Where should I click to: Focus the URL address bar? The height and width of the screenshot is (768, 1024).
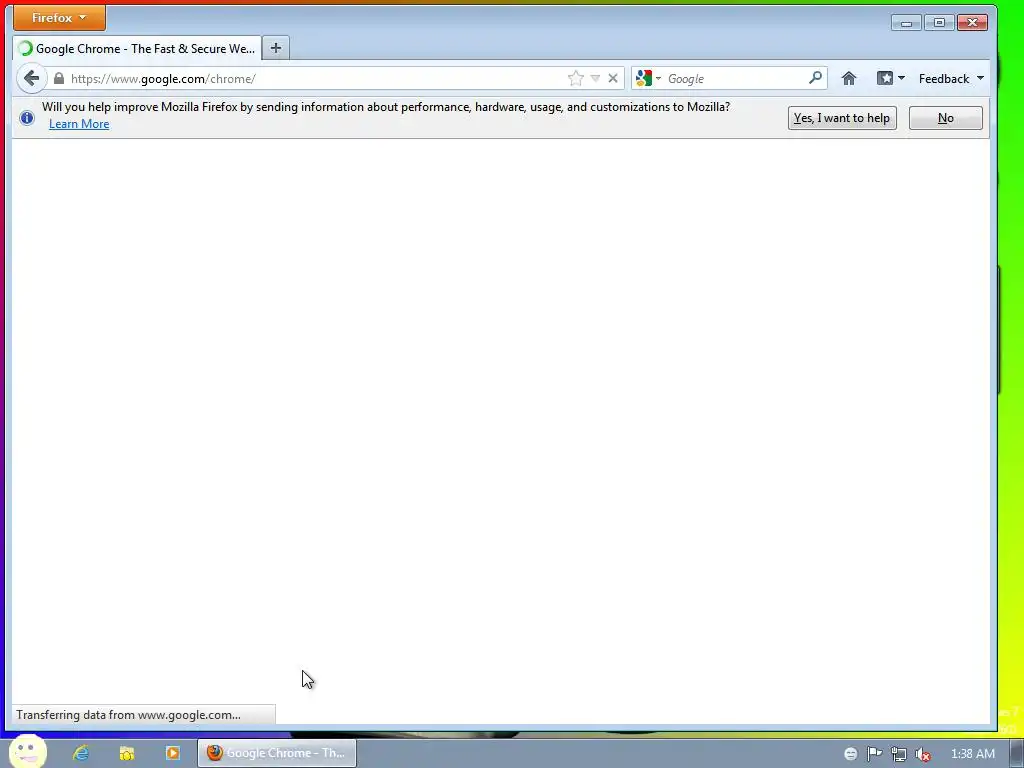[x=313, y=78]
